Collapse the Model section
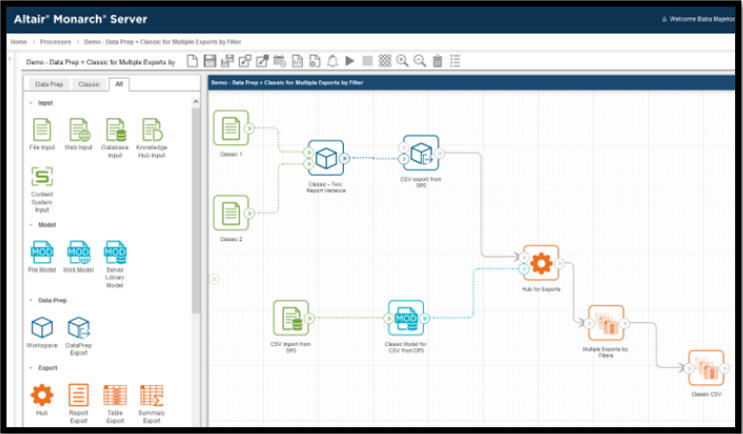 (x=31, y=225)
